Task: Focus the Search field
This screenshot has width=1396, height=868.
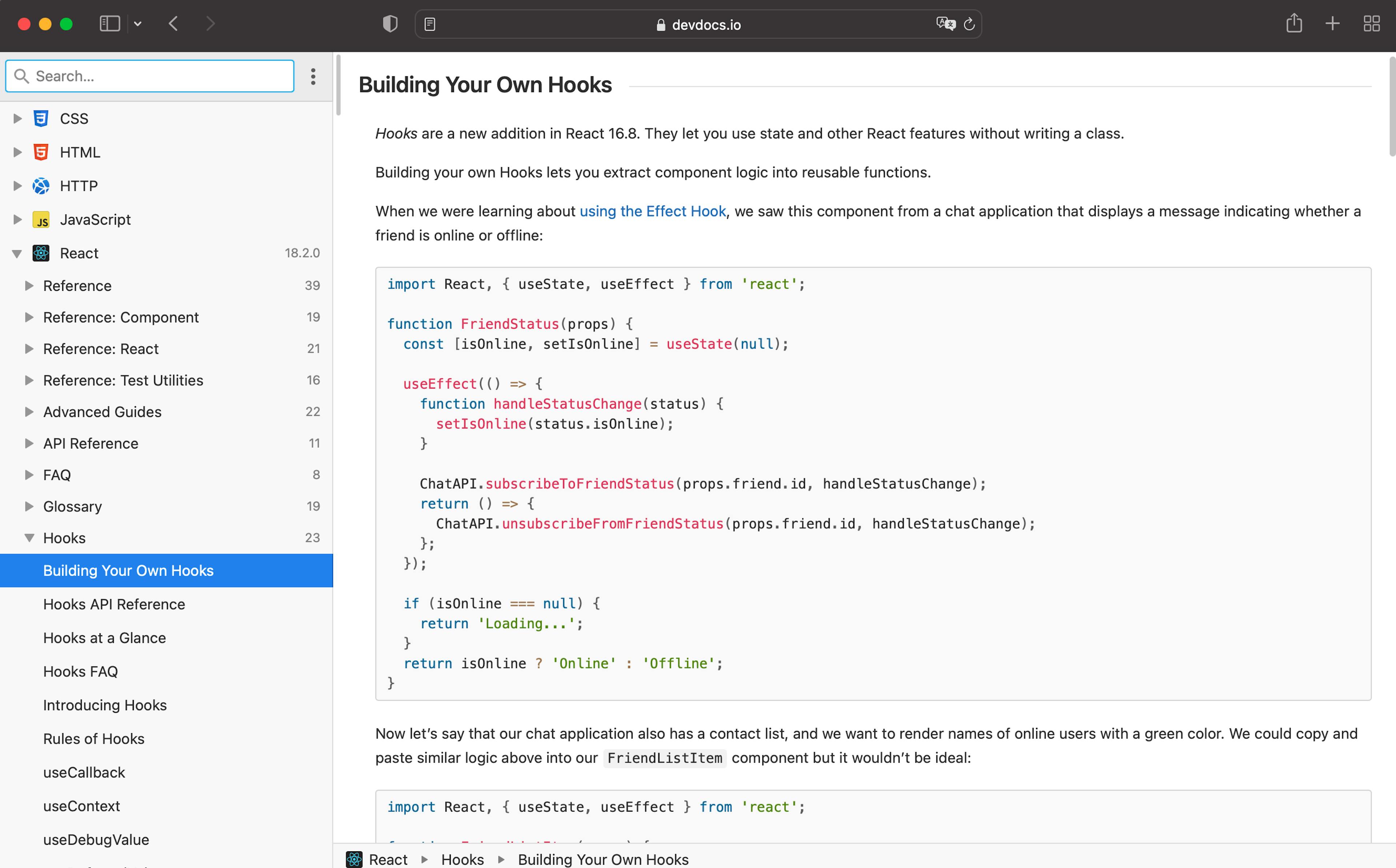Action: 150,76
